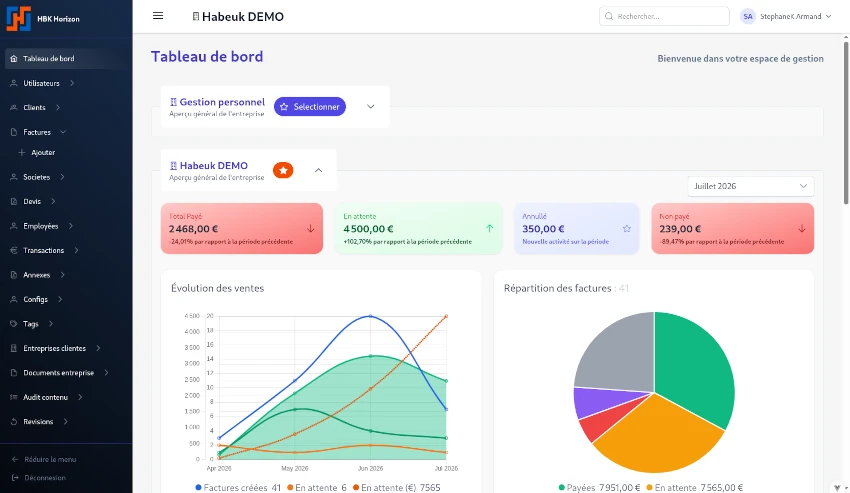Screen dimensions: 850x493
Task: Toggle the En attente (€) 7565 legend series
Action: tap(396, 488)
